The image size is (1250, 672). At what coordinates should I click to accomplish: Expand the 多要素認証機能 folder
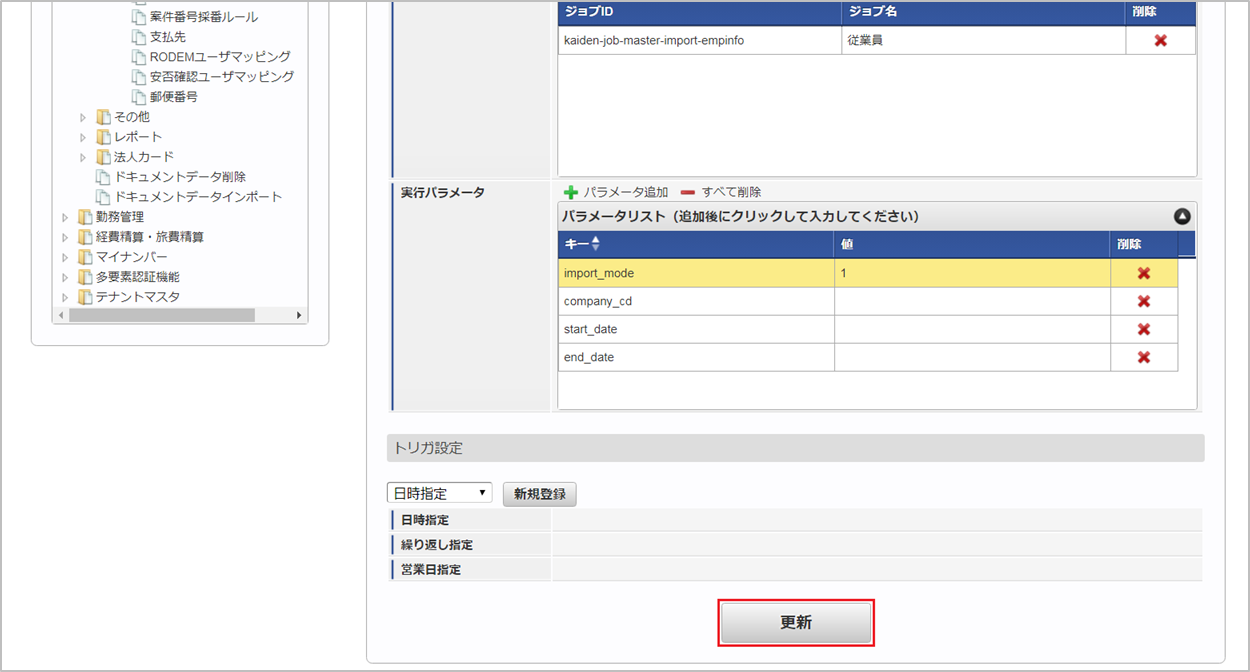pyautogui.click(x=66, y=277)
